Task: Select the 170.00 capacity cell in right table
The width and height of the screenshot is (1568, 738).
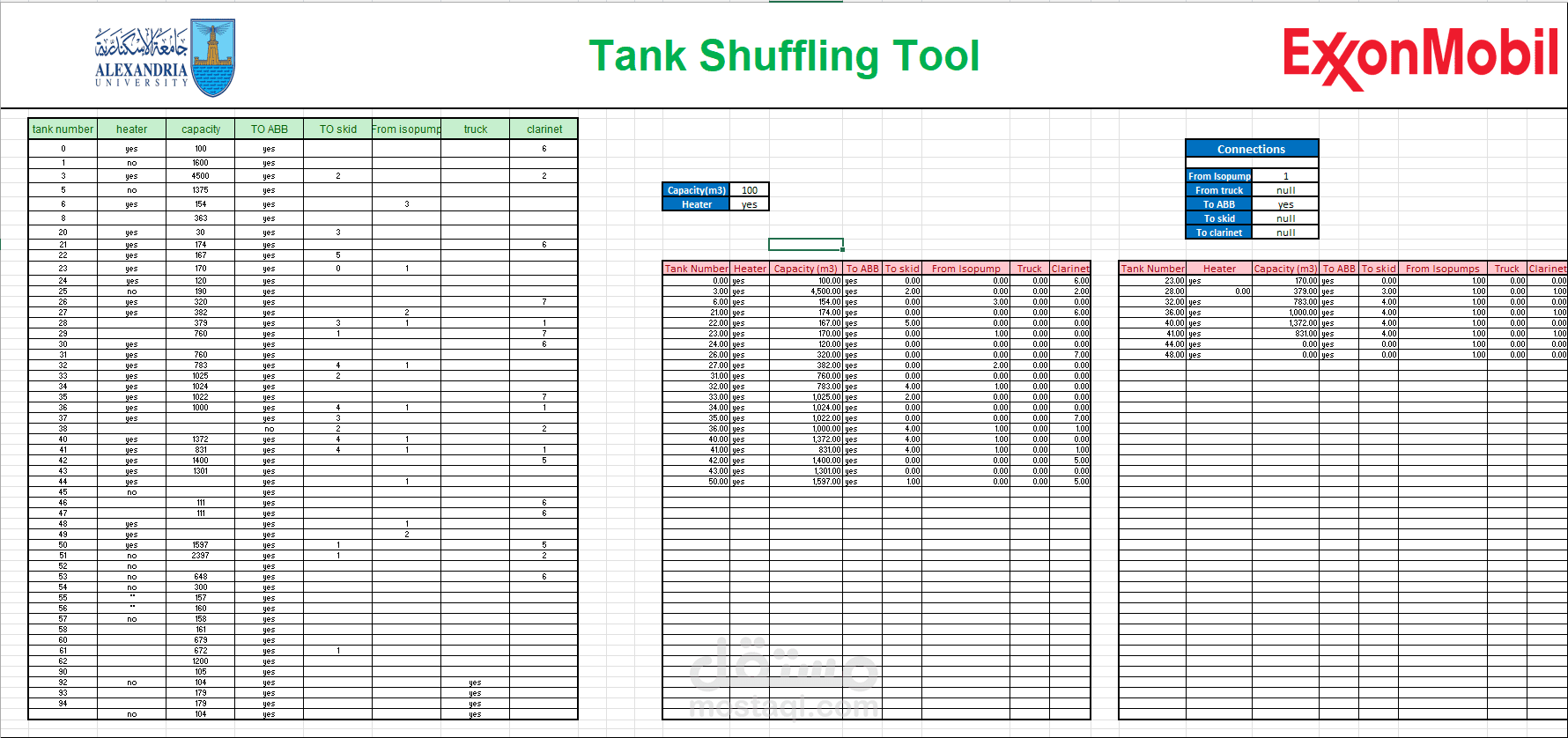Action: [x=1285, y=281]
